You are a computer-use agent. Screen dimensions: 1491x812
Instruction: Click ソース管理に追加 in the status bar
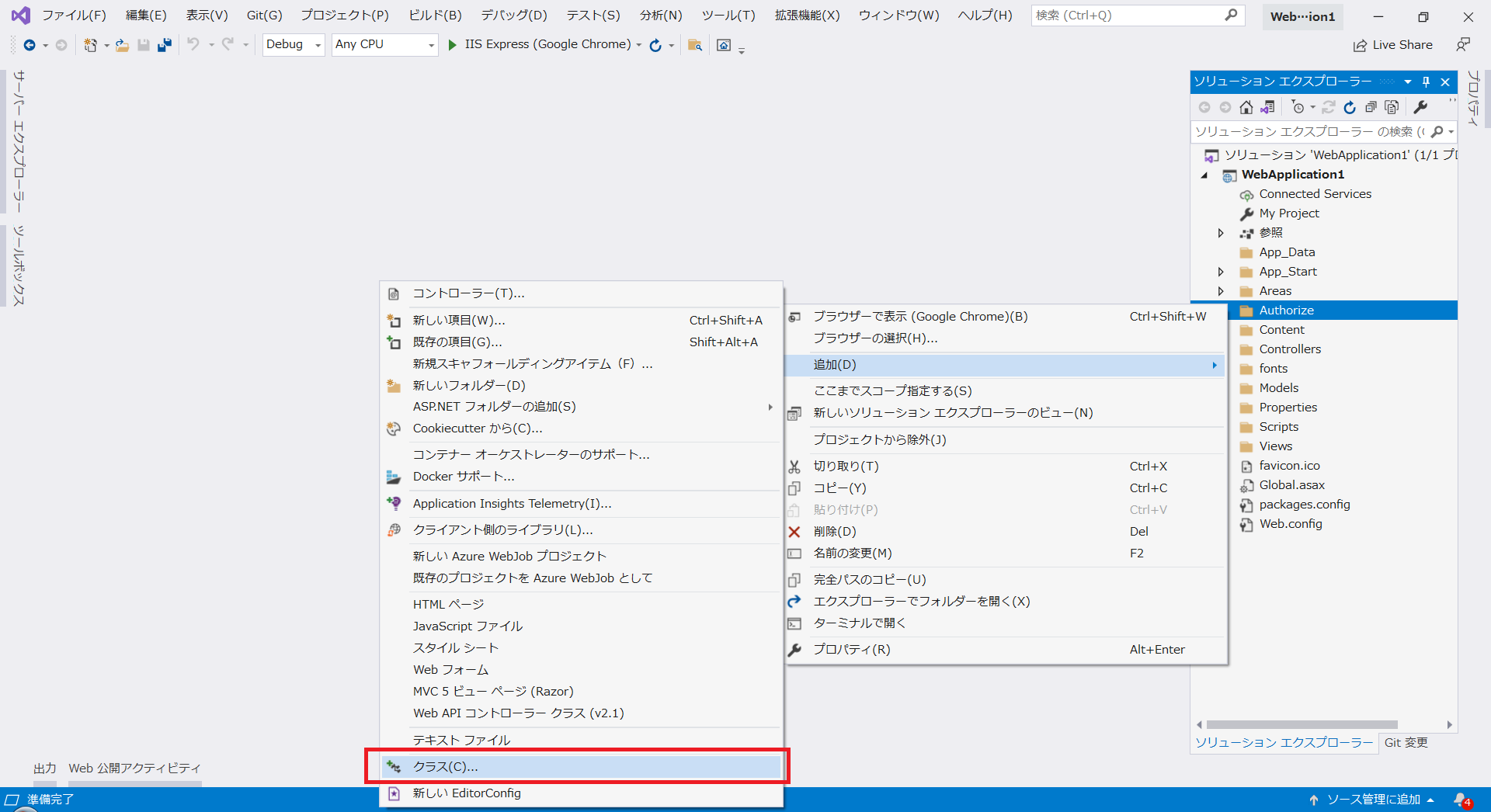coord(1371,799)
